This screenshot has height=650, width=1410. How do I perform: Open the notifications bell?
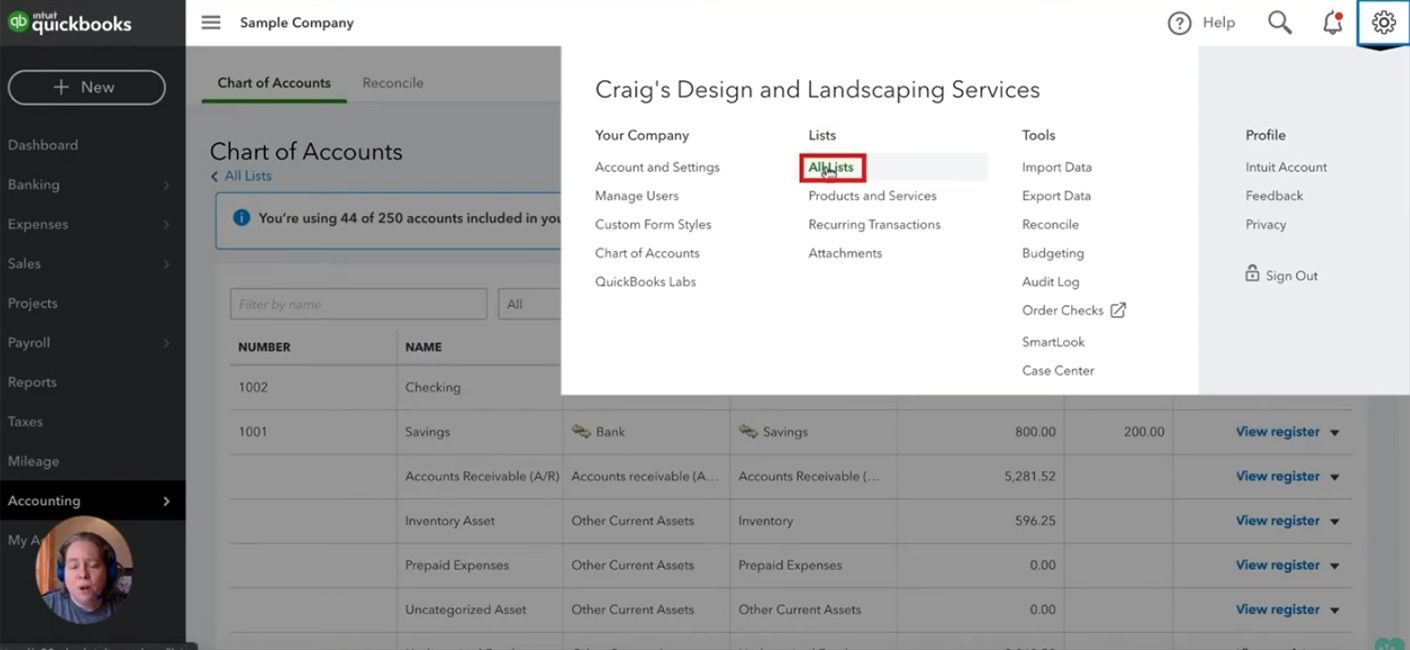tap(1332, 22)
